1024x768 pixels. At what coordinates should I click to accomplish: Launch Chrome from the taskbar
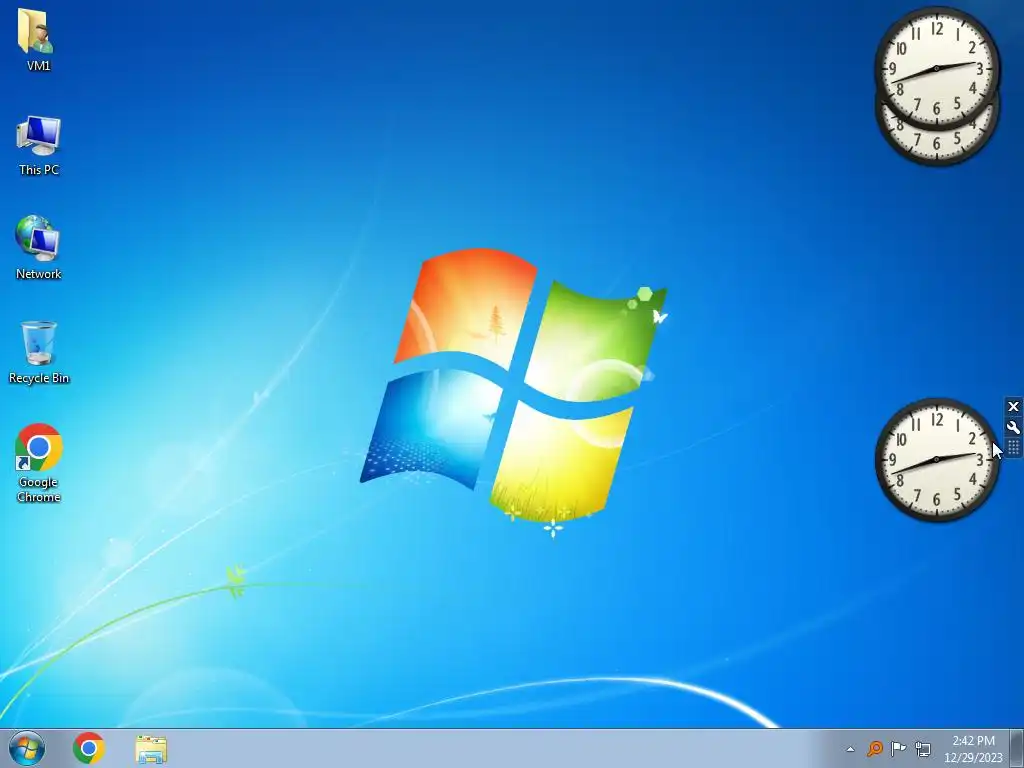click(89, 748)
